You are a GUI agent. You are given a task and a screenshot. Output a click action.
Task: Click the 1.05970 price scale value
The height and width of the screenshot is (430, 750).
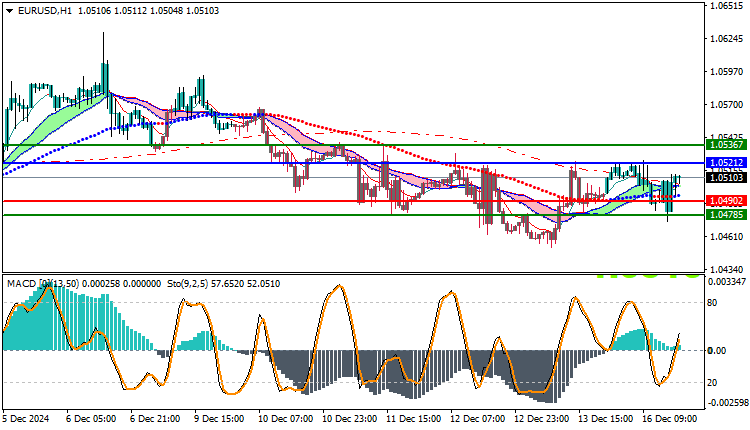pos(727,72)
